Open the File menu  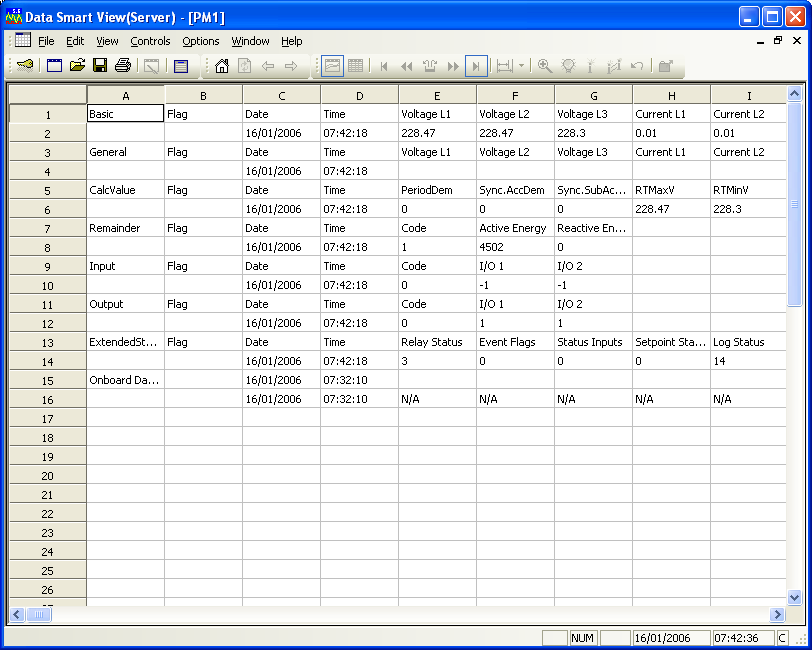point(46,41)
